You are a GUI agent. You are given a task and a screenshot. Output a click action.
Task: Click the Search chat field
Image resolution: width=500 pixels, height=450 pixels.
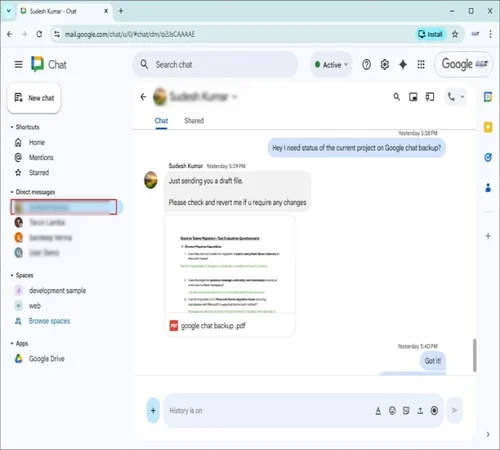click(215, 64)
